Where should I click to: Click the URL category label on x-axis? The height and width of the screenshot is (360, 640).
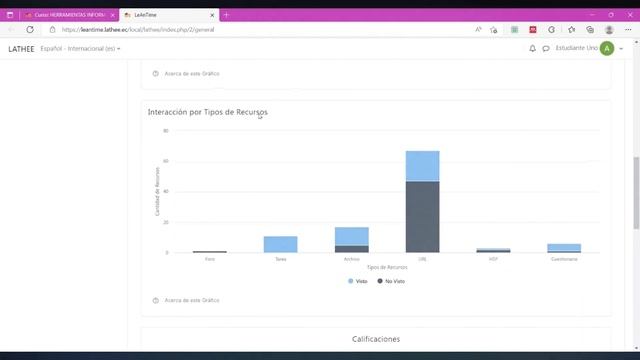pyautogui.click(x=422, y=259)
